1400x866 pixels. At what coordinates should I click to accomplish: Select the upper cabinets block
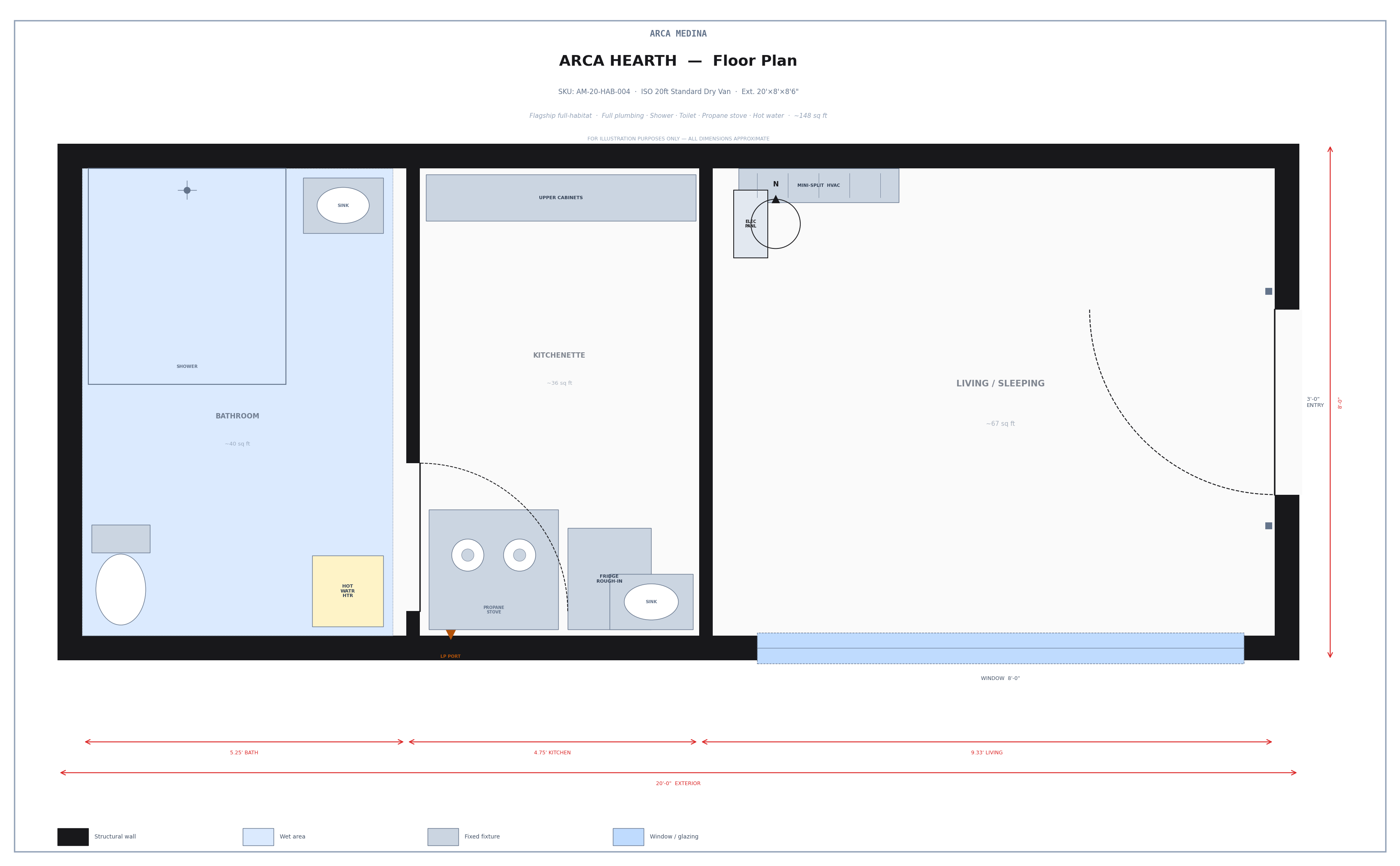[x=561, y=198]
